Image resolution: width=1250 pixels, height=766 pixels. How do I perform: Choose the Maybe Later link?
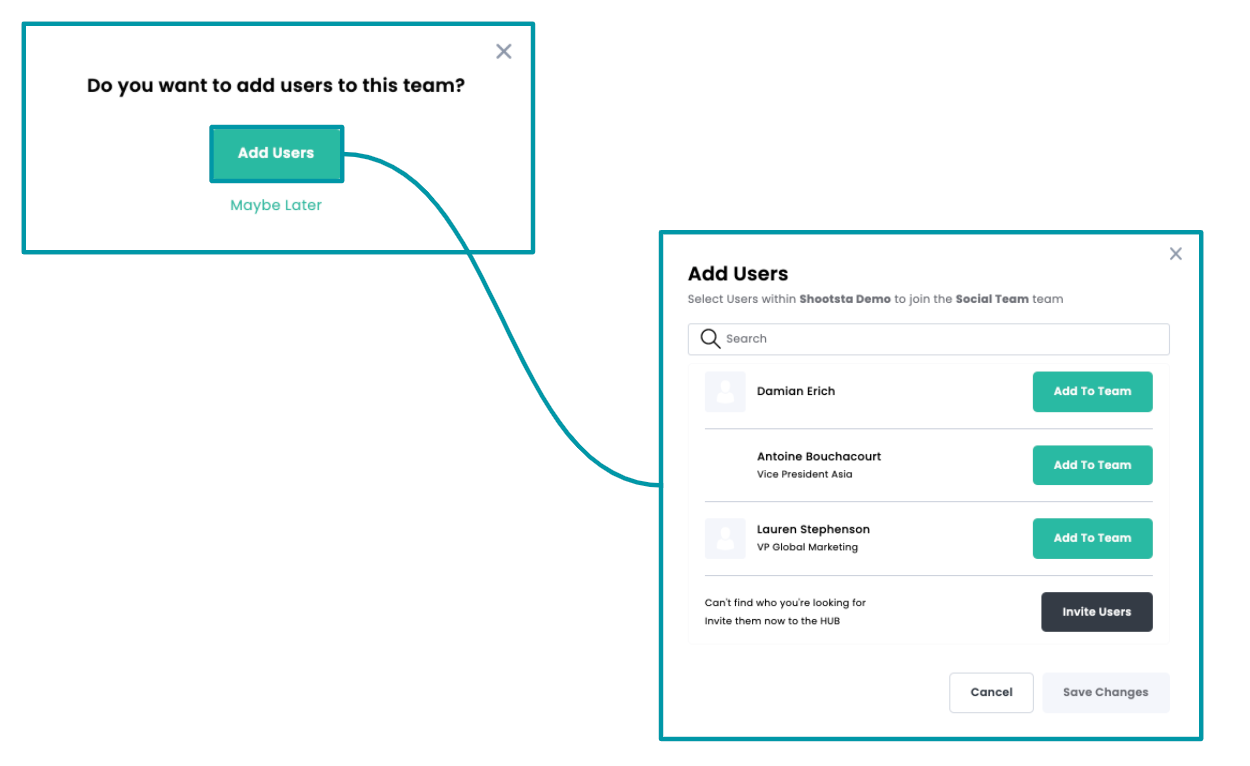click(x=276, y=205)
